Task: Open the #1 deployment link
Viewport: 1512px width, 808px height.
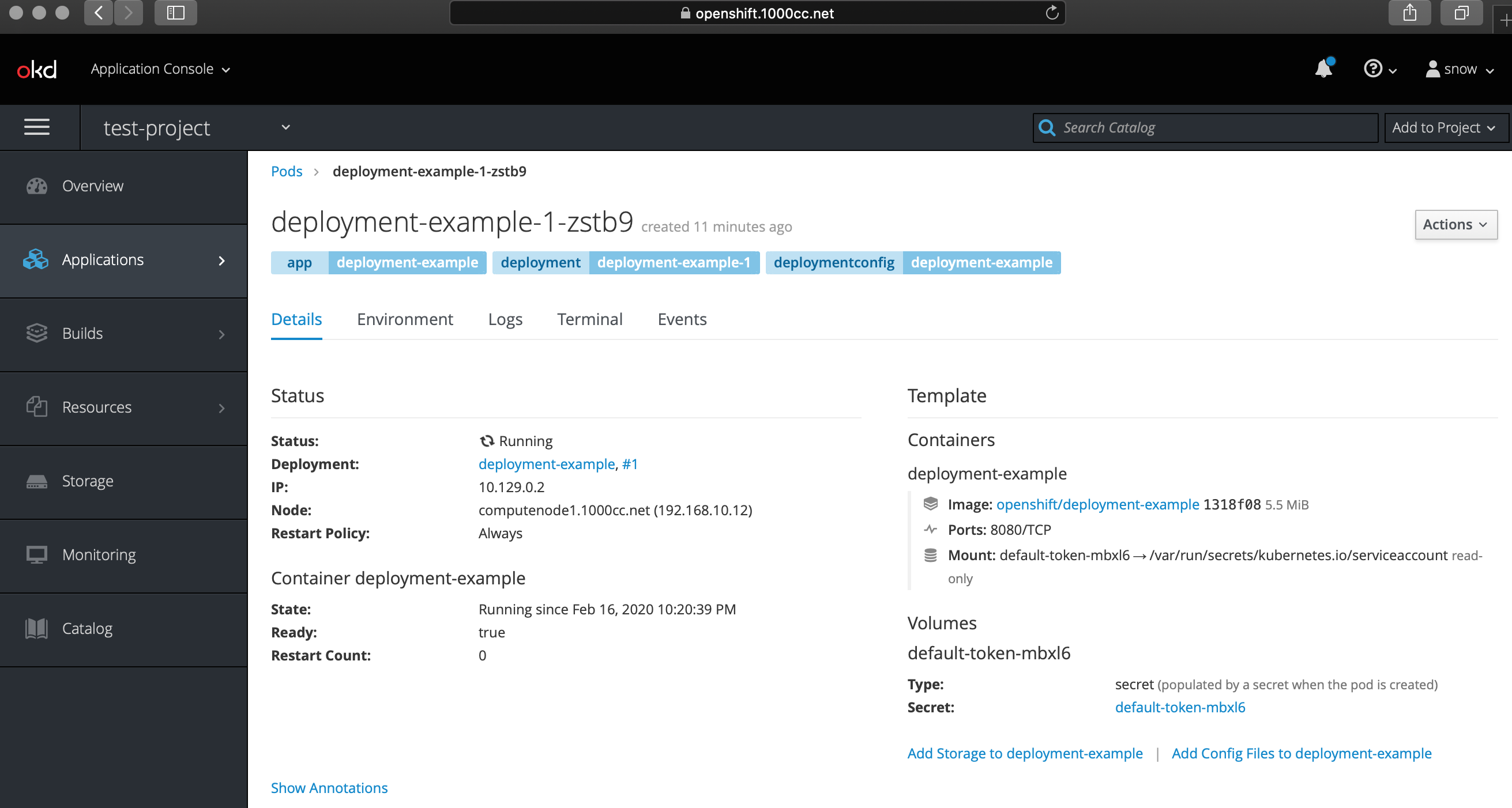Action: pyautogui.click(x=630, y=463)
